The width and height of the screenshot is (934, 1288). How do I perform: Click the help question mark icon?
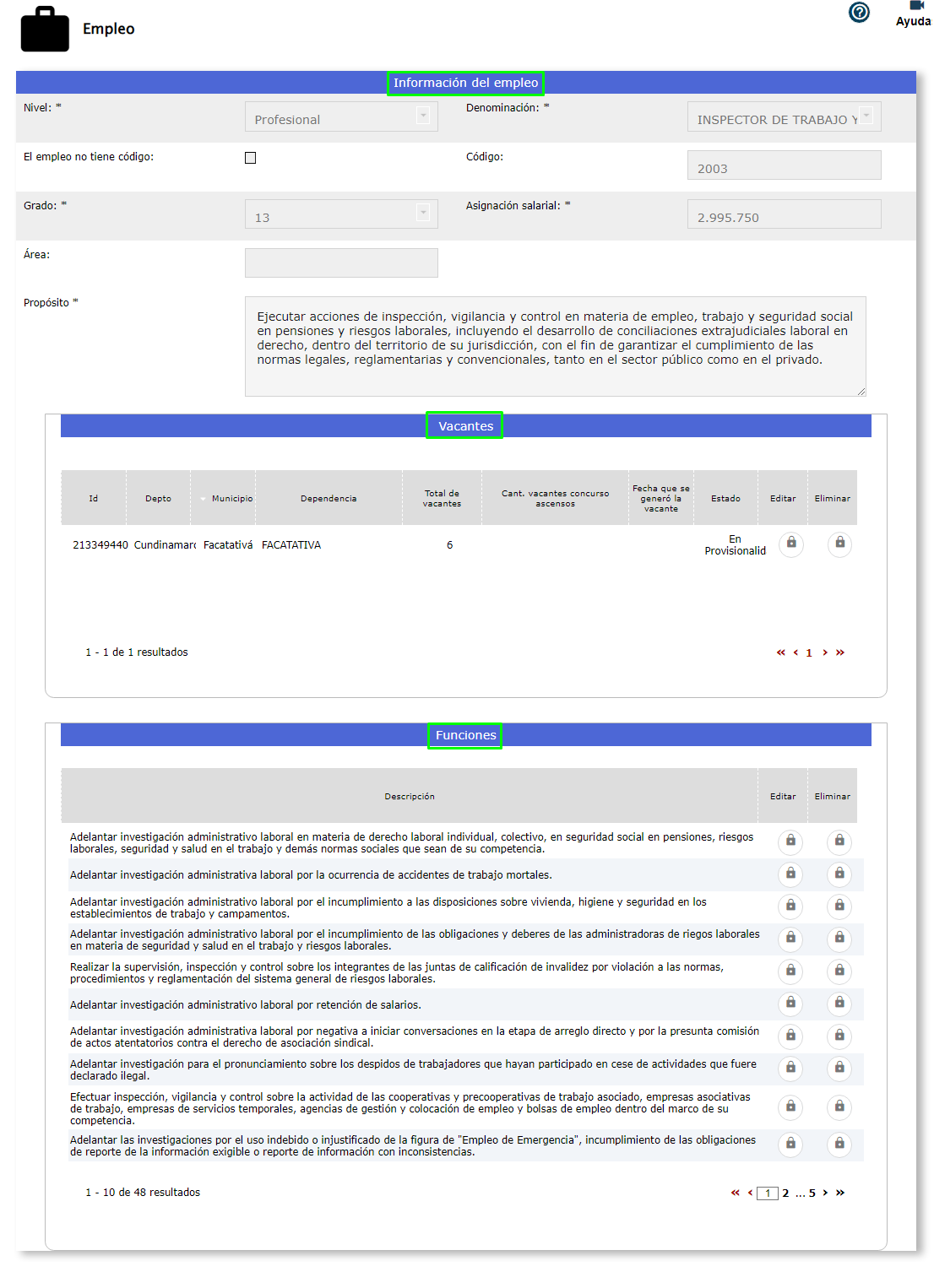click(x=859, y=13)
